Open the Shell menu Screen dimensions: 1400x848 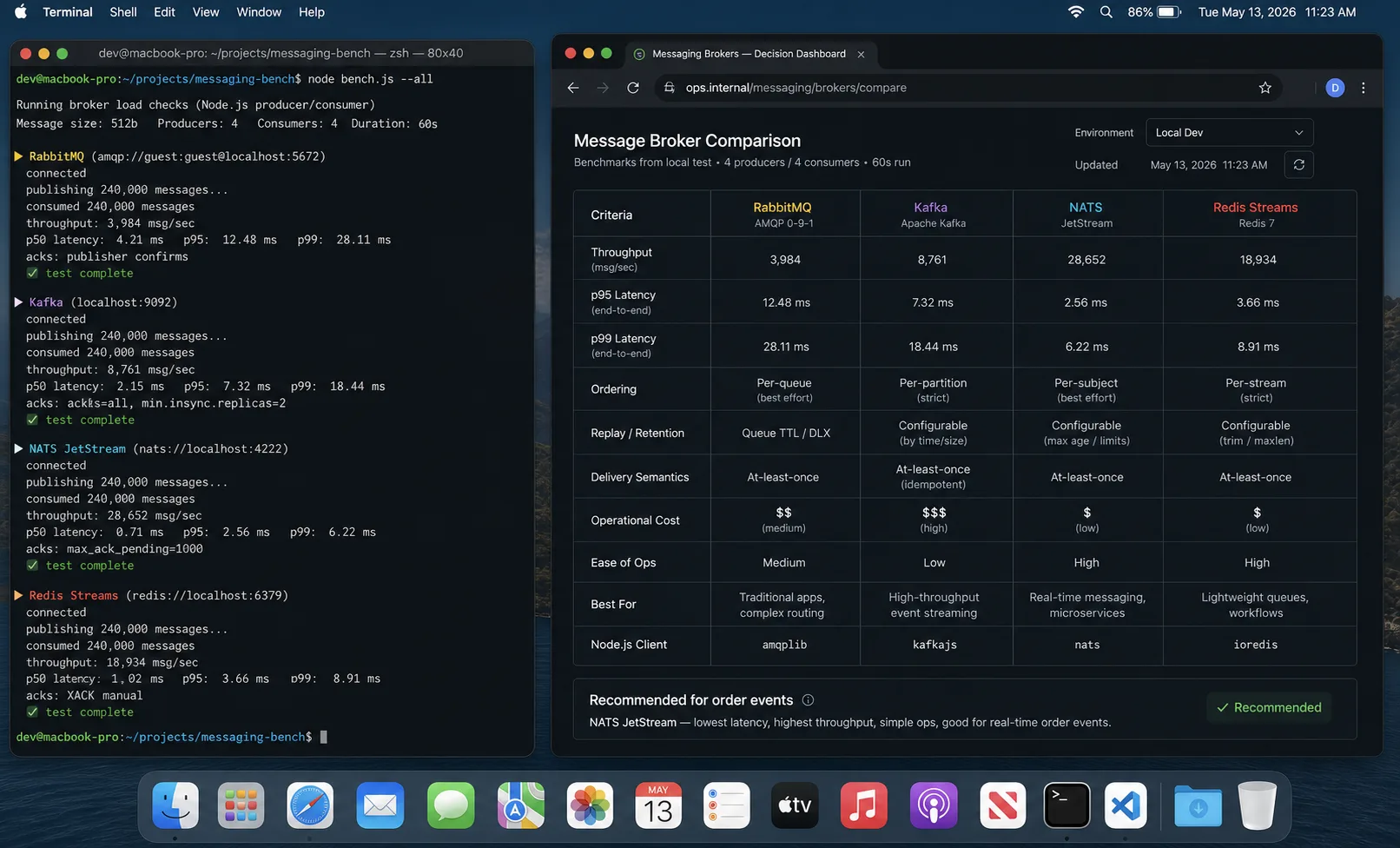123,12
